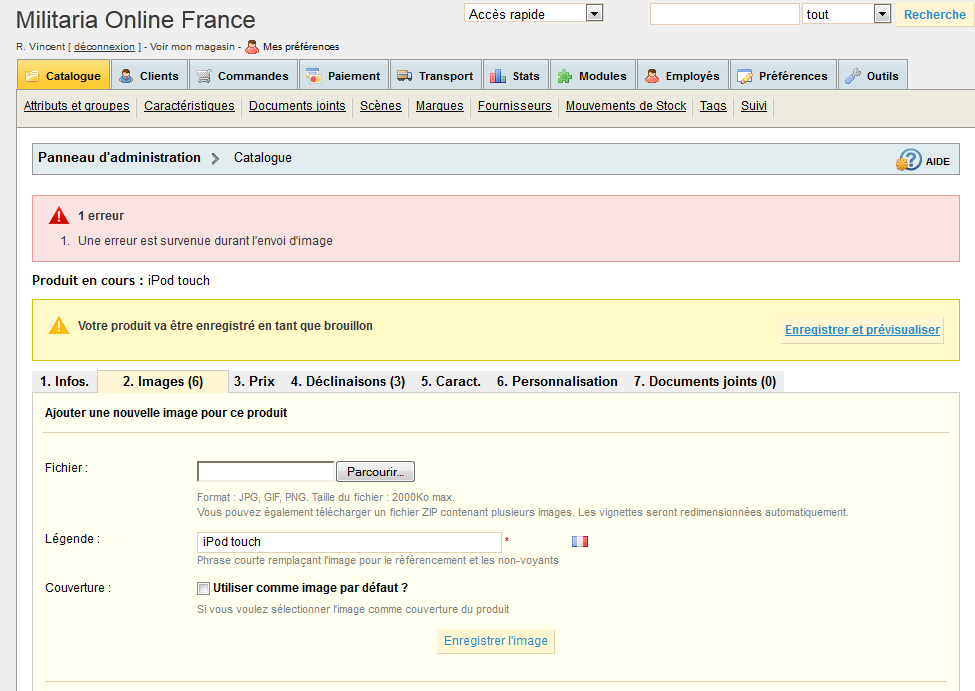Open the Paiement main tab
The width and height of the screenshot is (975, 691).
(344, 75)
